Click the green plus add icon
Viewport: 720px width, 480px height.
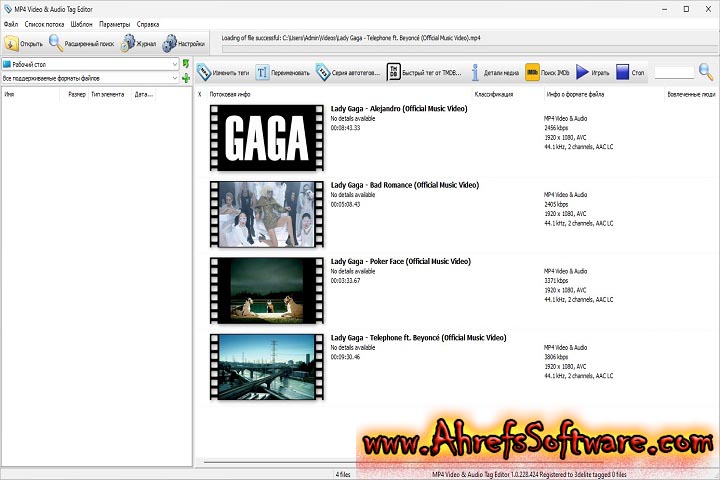click(186, 77)
